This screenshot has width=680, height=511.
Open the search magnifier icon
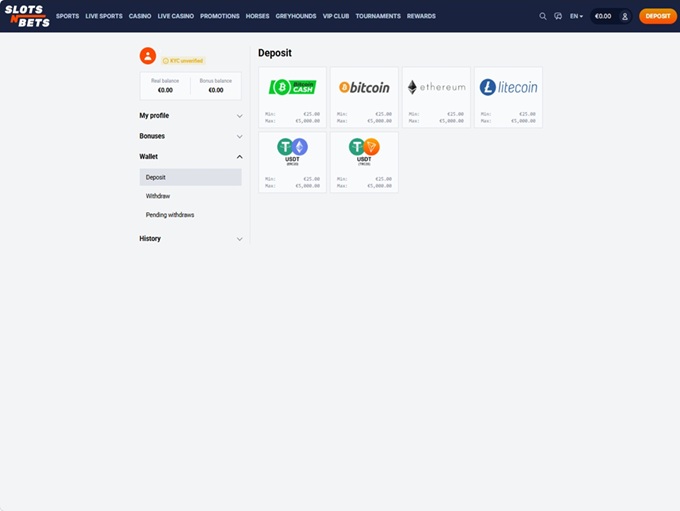point(543,16)
